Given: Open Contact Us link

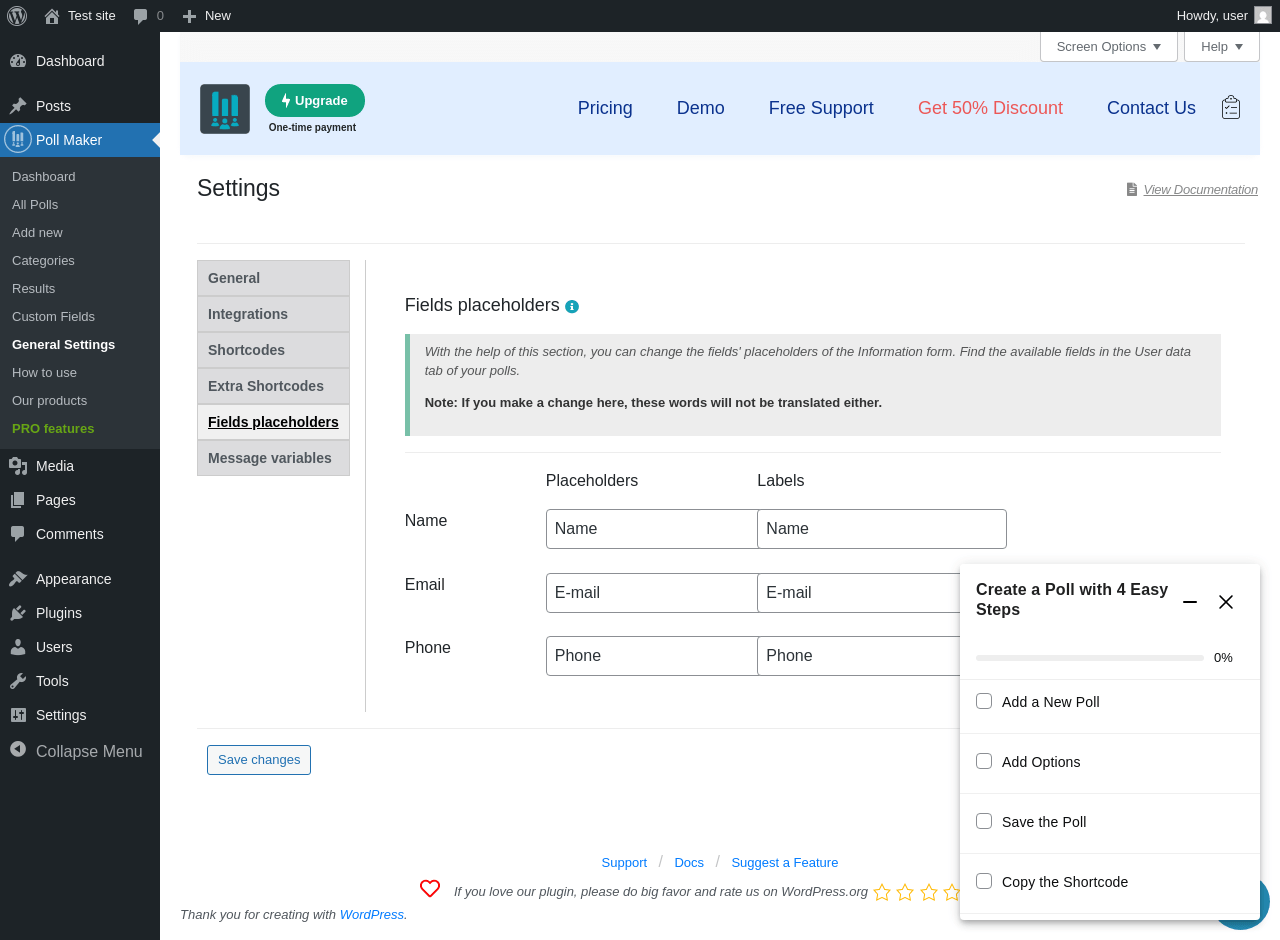Looking at the screenshot, I should coord(1151,108).
